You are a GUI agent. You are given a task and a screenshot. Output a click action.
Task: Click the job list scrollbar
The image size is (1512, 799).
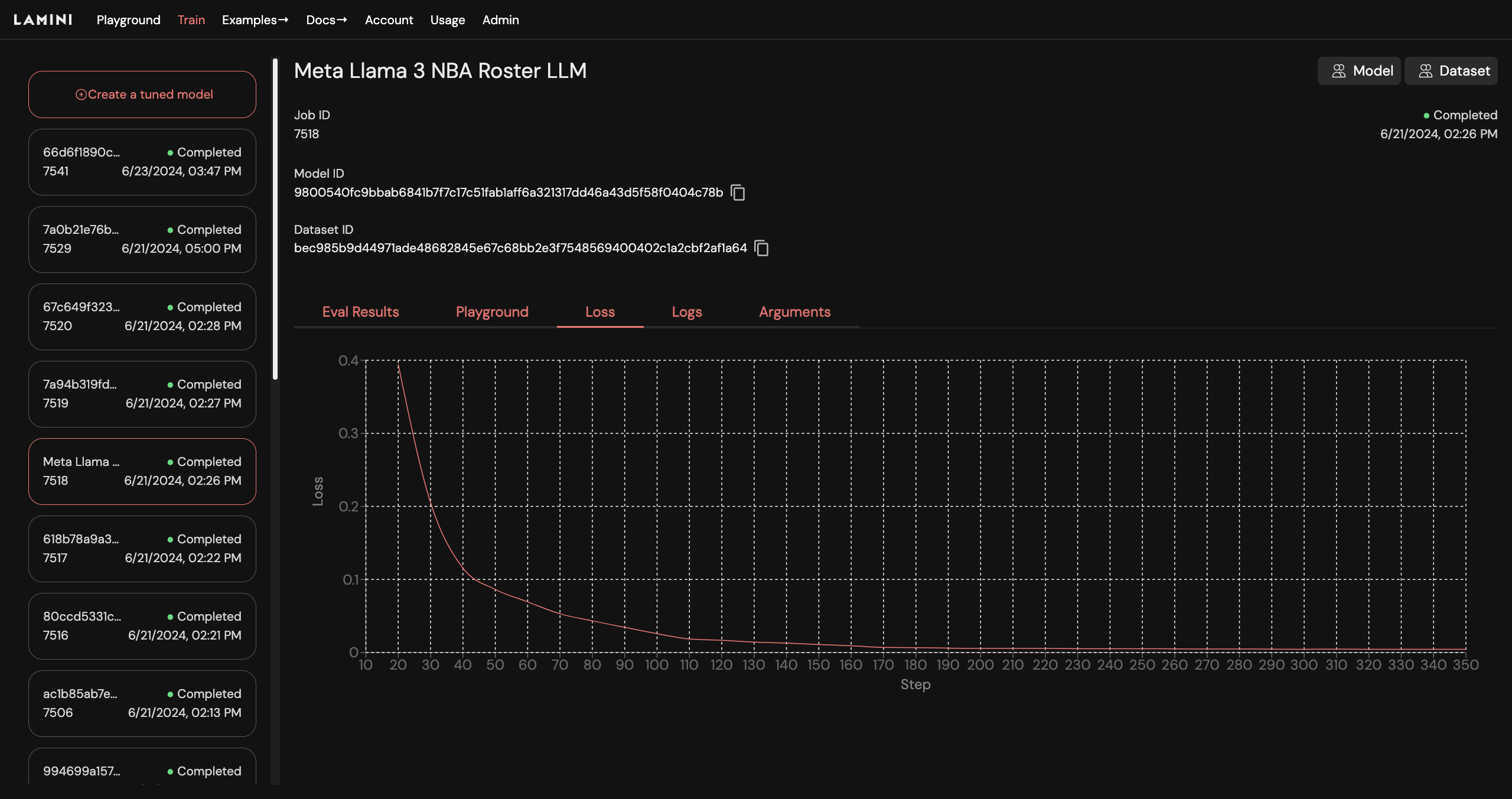[275, 218]
